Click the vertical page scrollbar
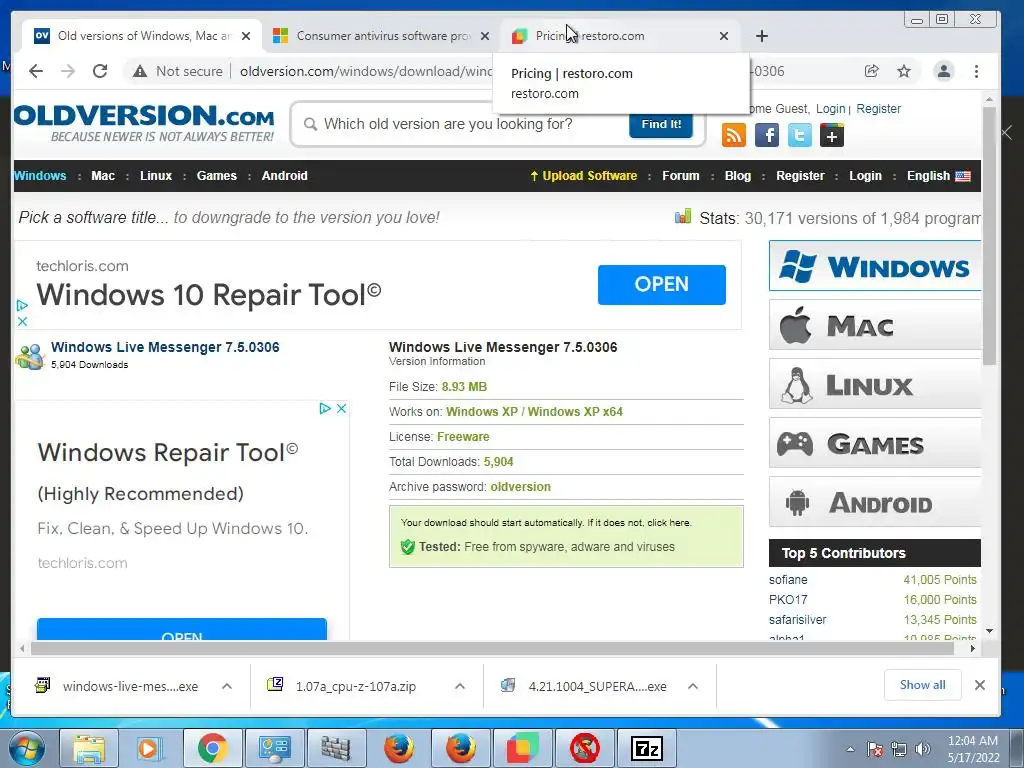The image size is (1024, 768). click(989, 235)
